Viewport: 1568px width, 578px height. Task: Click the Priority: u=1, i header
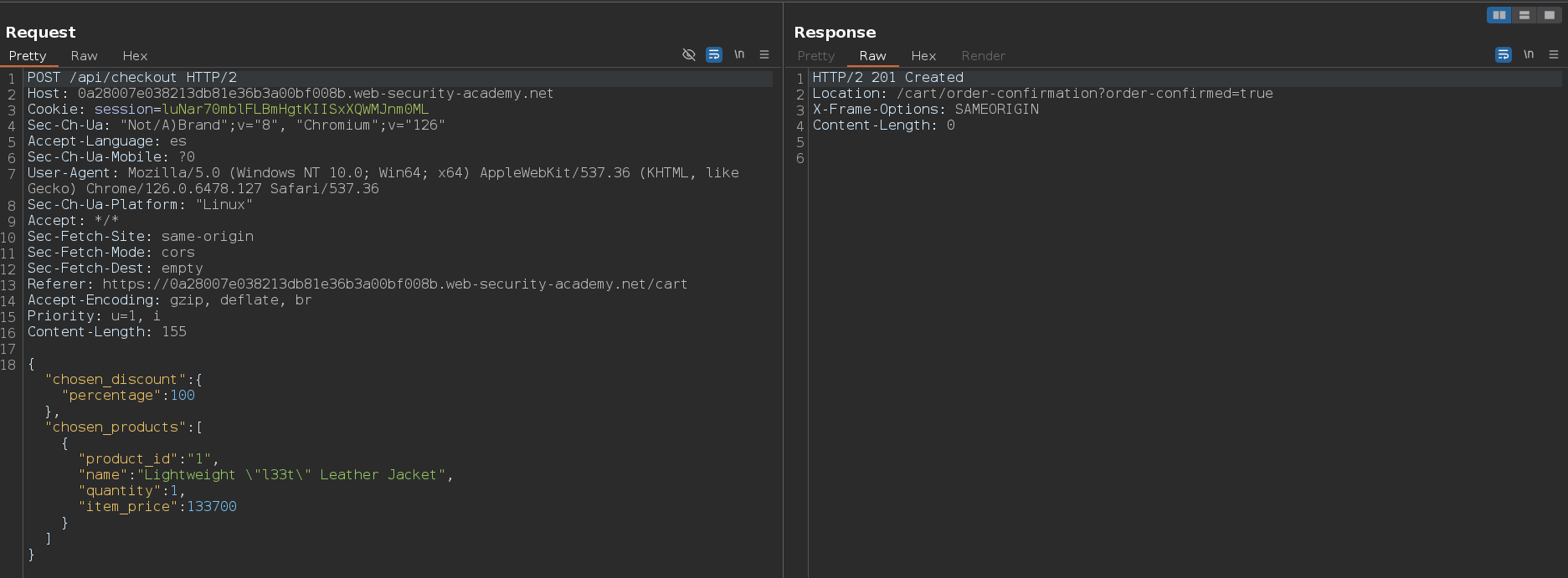[95, 316]
